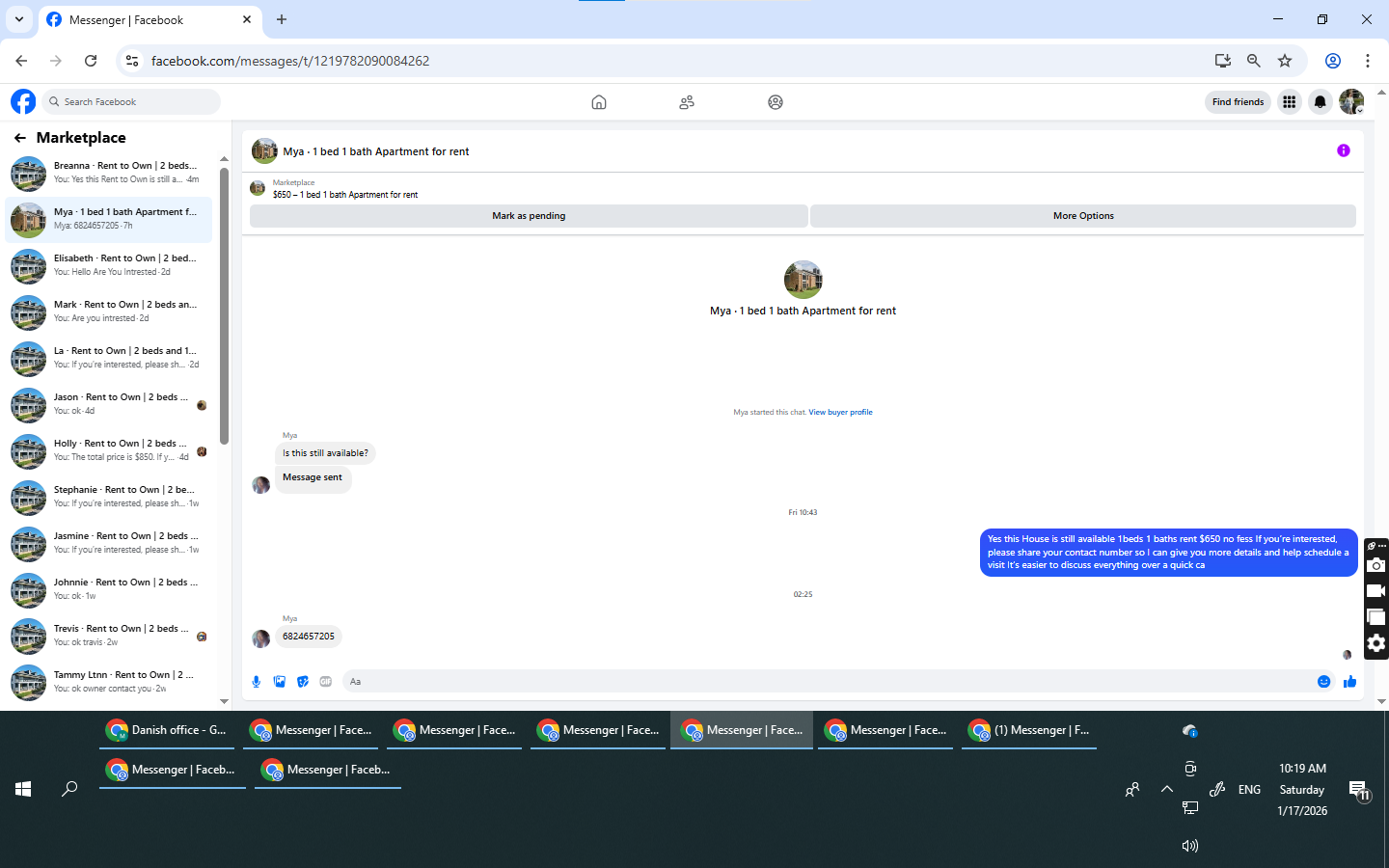Open La Rent to Own conversation
The image size is (1389, 868).
pos(108,359)
